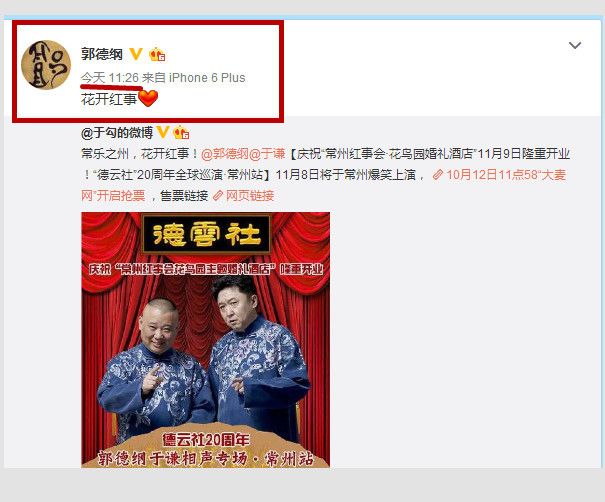Open the 郭德纲 username link
The width and height of the screenshot is (605, 502).
tap(102, 54)
